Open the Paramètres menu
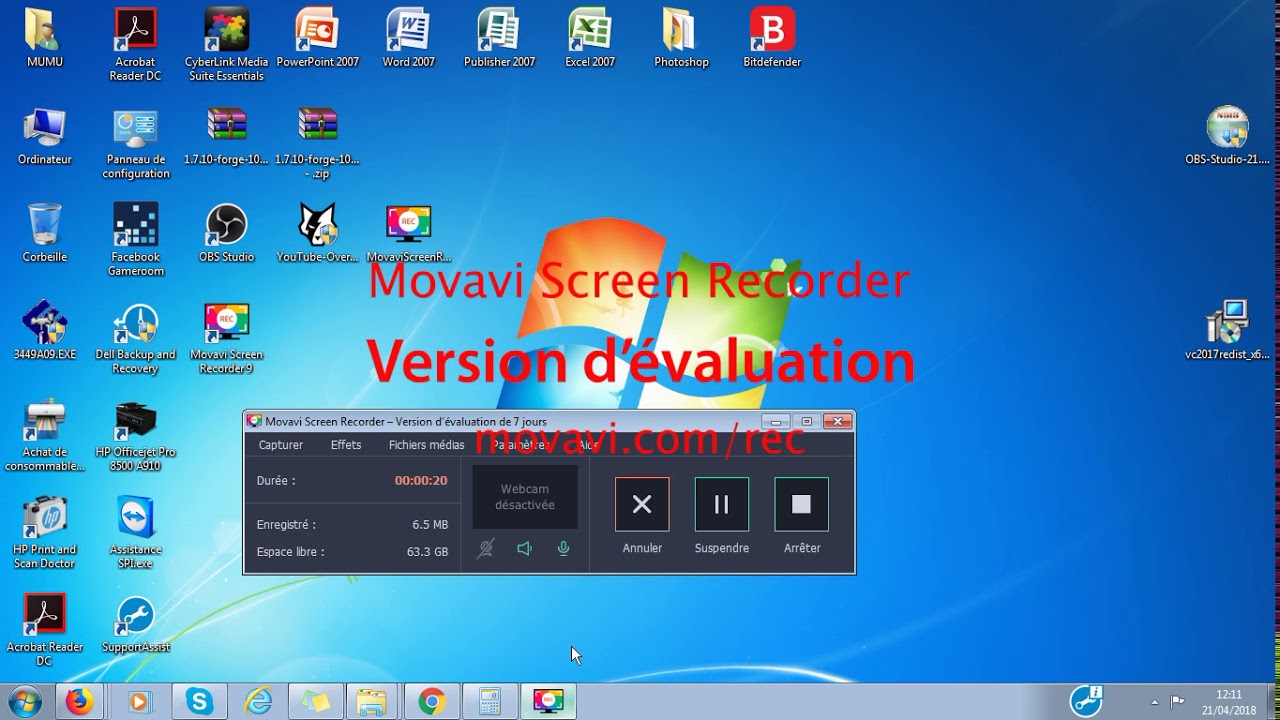 (520, 445)
